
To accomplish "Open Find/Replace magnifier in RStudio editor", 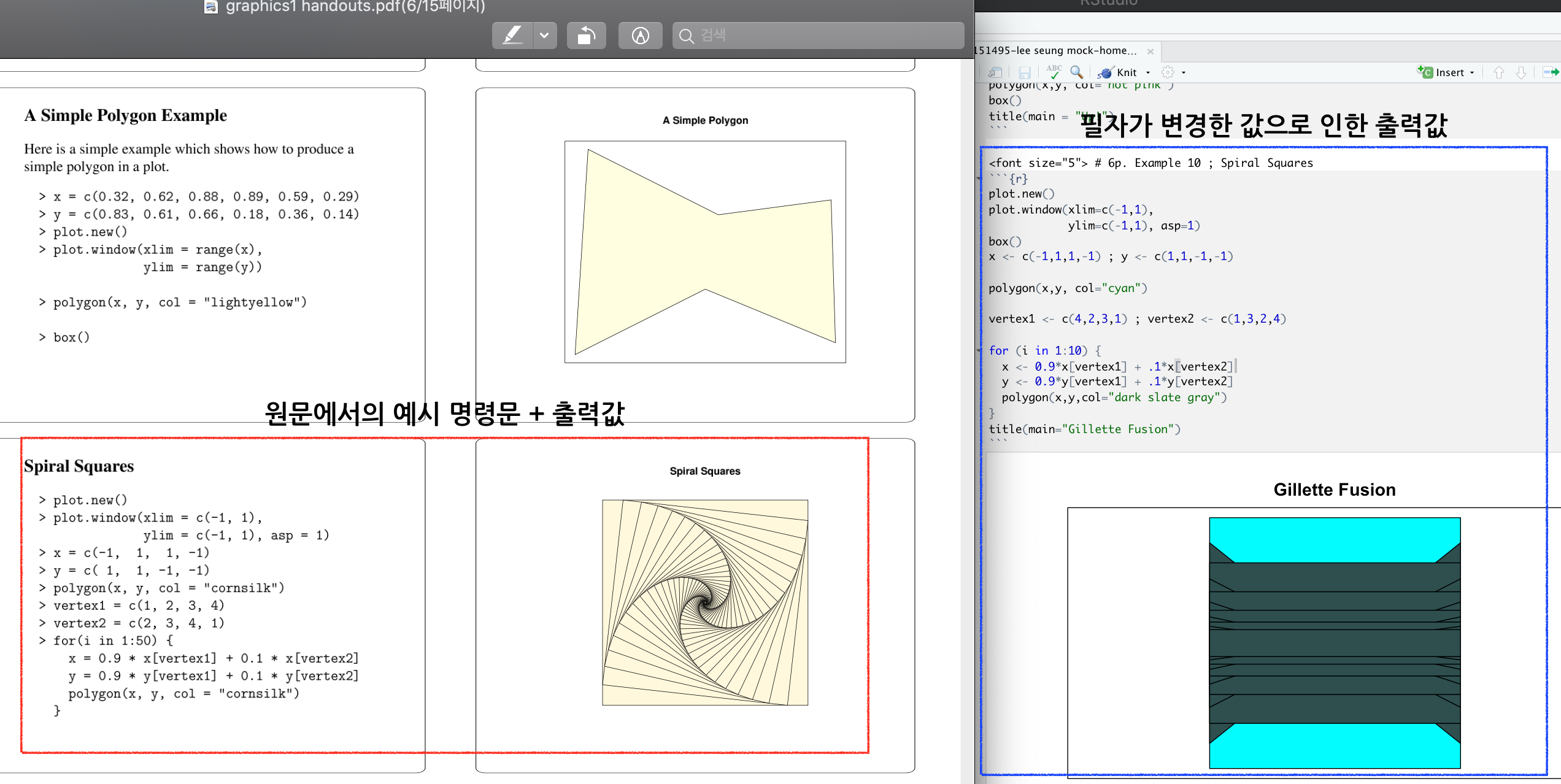I will click(x=1076, y=72).
